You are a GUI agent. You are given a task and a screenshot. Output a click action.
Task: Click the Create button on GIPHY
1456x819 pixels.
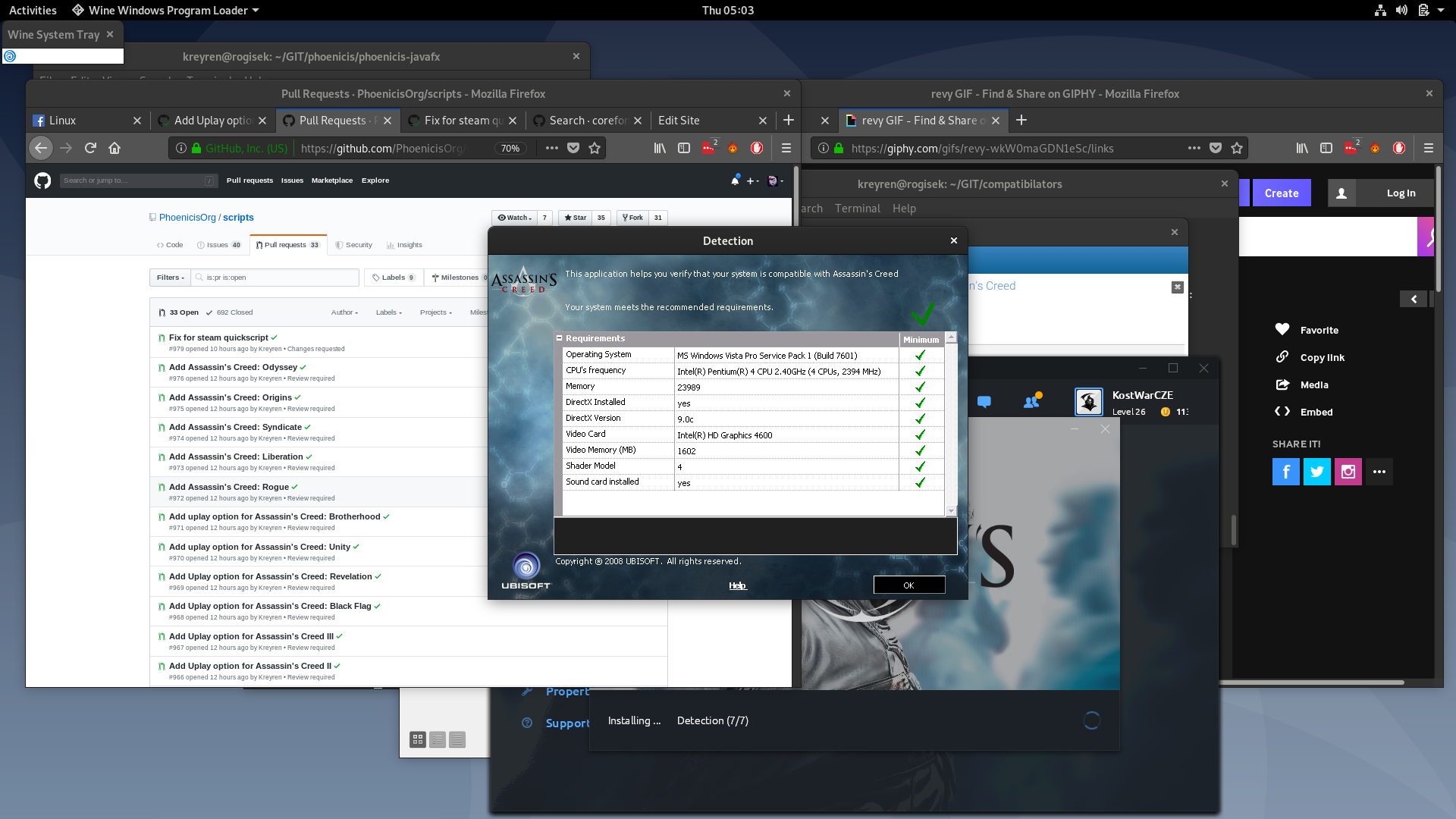(1282, 193)
